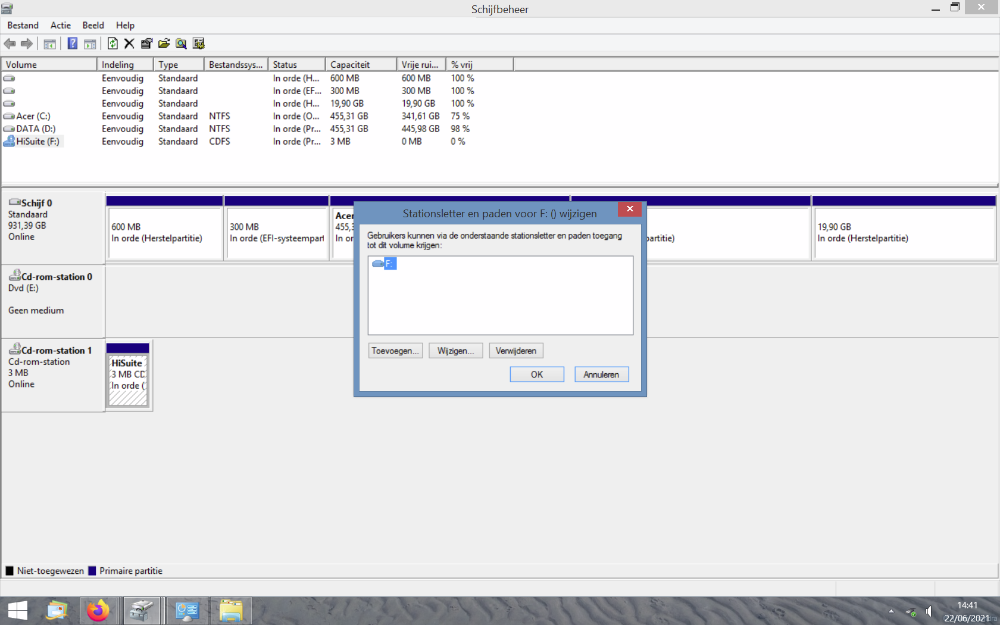Select the HiSuite (F:) volume row
Image resolution: width=1000 pixels, height=625 pixels.
point(38,142)
